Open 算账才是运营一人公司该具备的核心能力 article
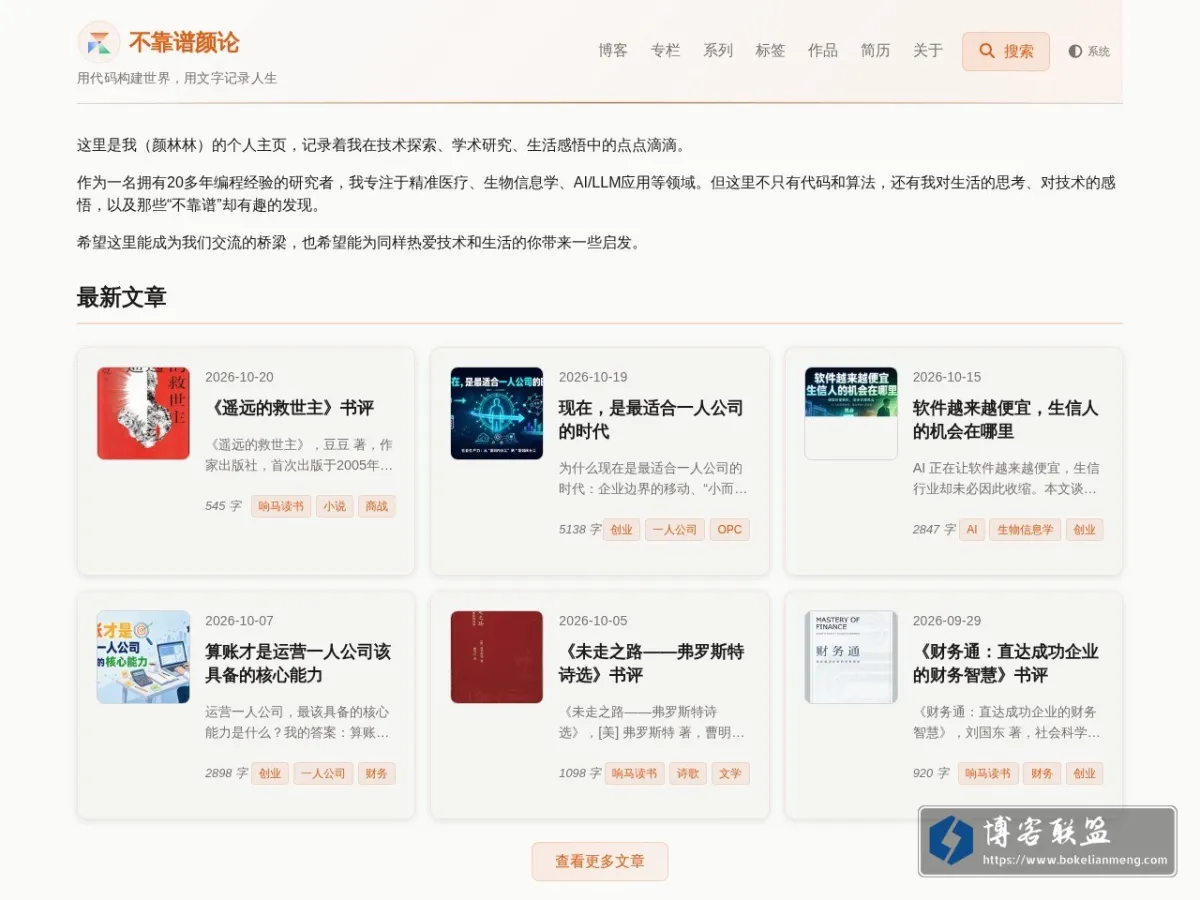The width and height of the screenshot is (1200, 900). 298,664
